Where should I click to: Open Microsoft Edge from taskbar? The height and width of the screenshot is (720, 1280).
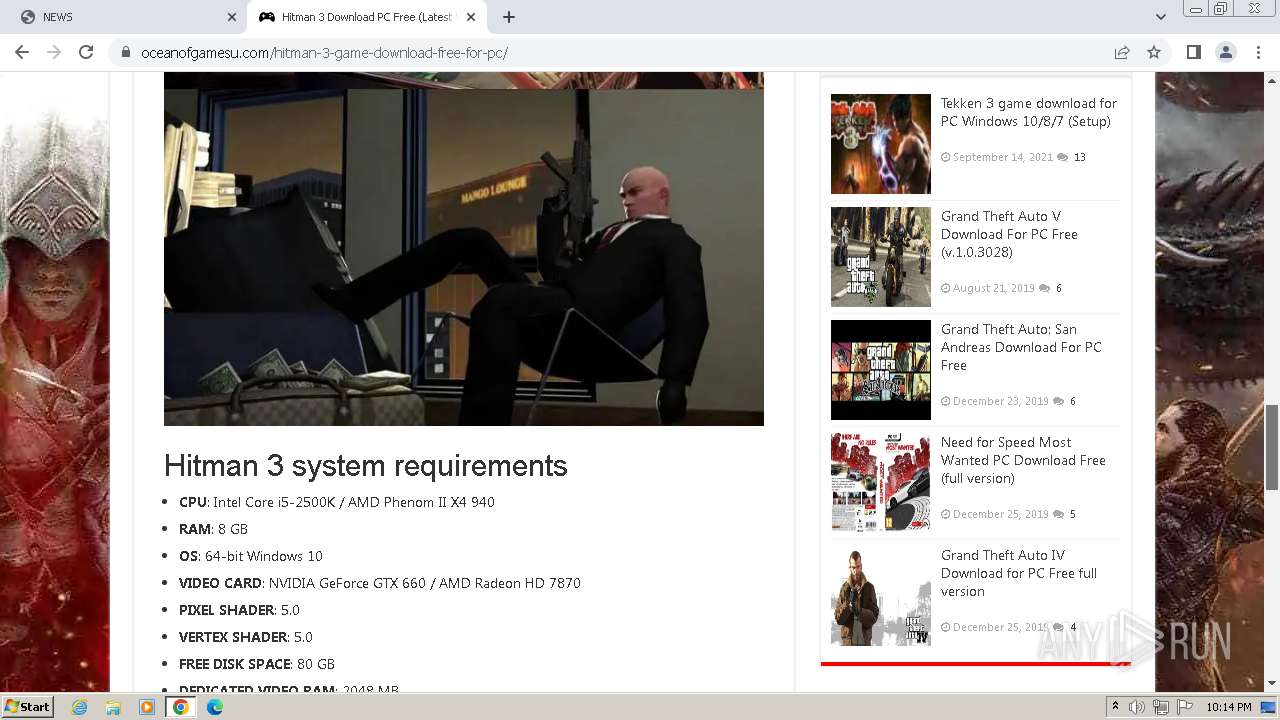(x=215, y=707)
